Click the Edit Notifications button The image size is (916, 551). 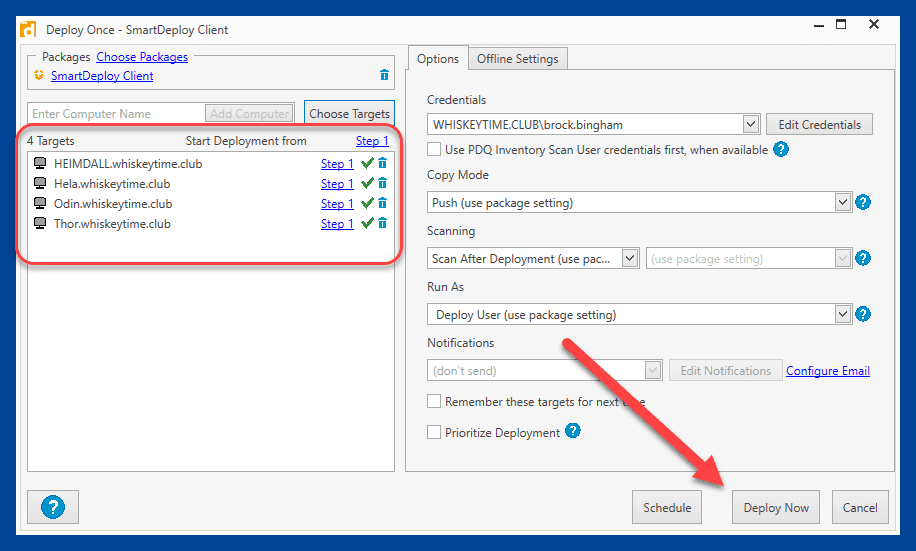click(x=726, y=370)
